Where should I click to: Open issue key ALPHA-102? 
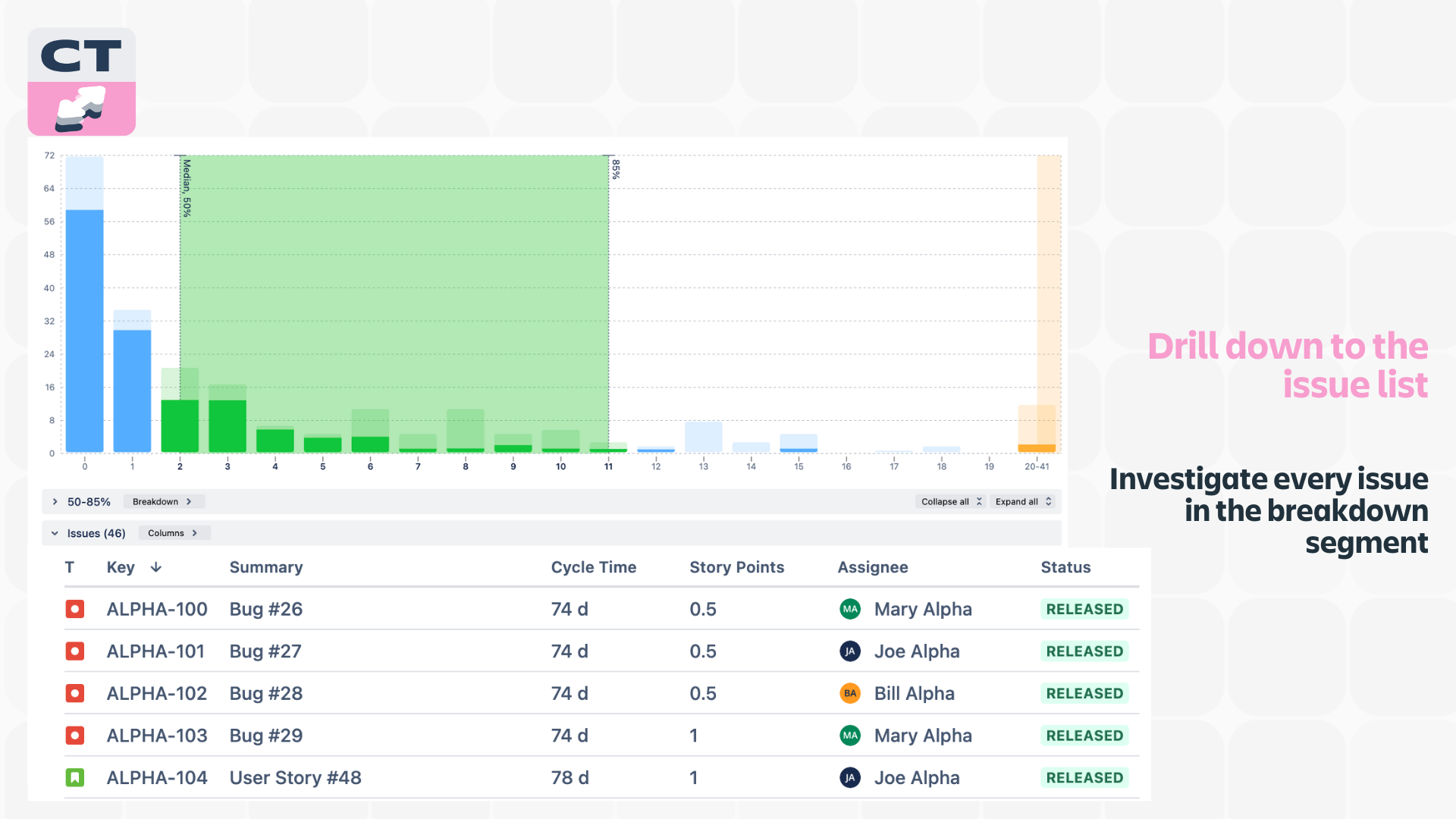pyautogui.click(x=157, y=693)
